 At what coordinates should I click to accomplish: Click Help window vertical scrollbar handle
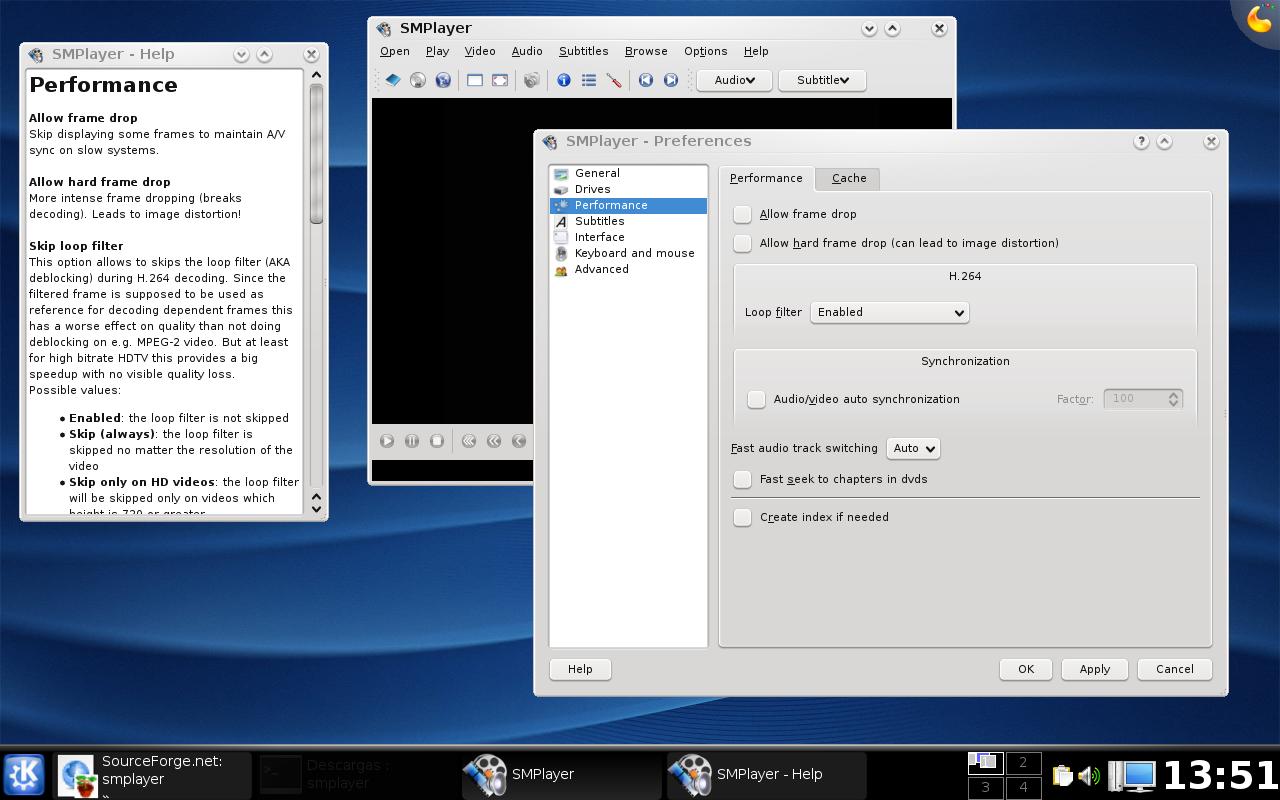tap(316, 153)
